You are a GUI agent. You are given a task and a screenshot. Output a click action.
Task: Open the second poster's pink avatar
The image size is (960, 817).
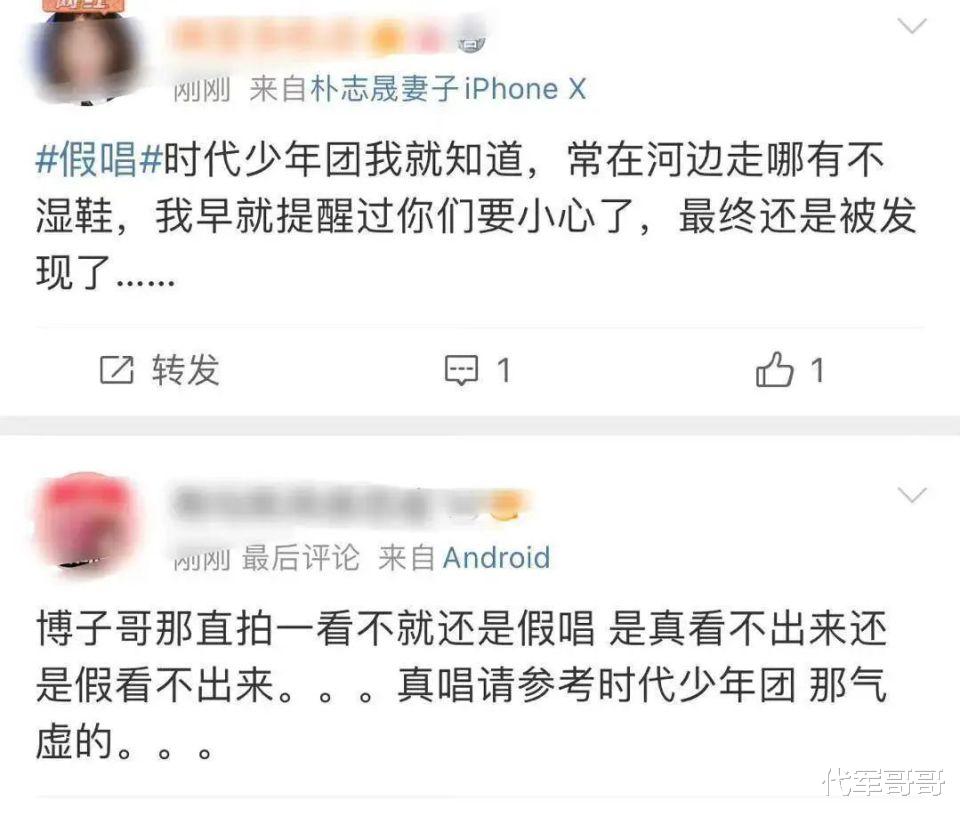(x=86, y=522)
